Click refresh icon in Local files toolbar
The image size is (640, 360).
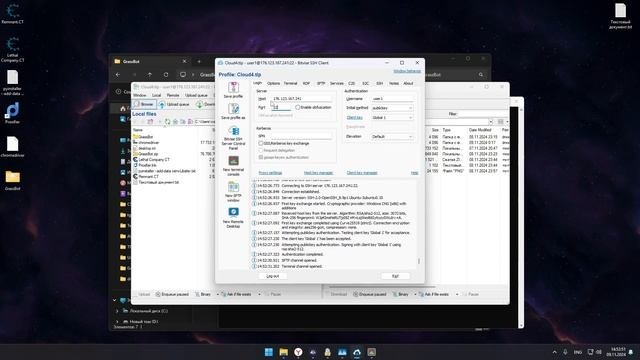coord(167,122)
